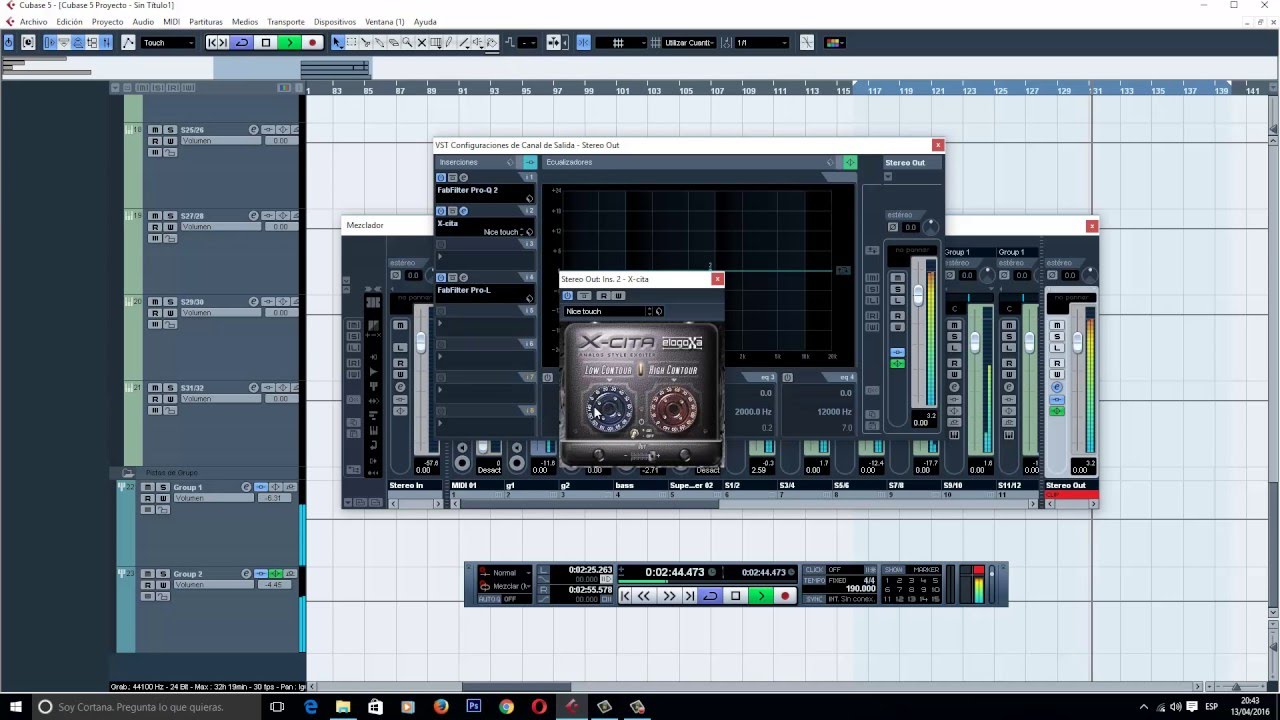Mute Stereo Out channel in mixer

click(1056, 325)
